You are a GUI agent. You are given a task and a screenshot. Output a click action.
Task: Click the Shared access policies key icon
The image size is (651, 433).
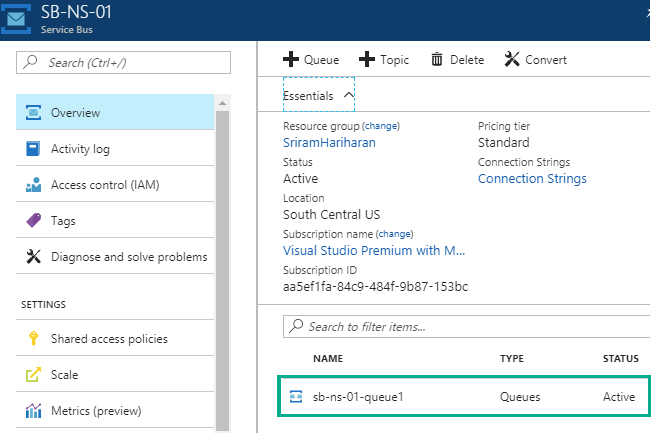point(32,339)
